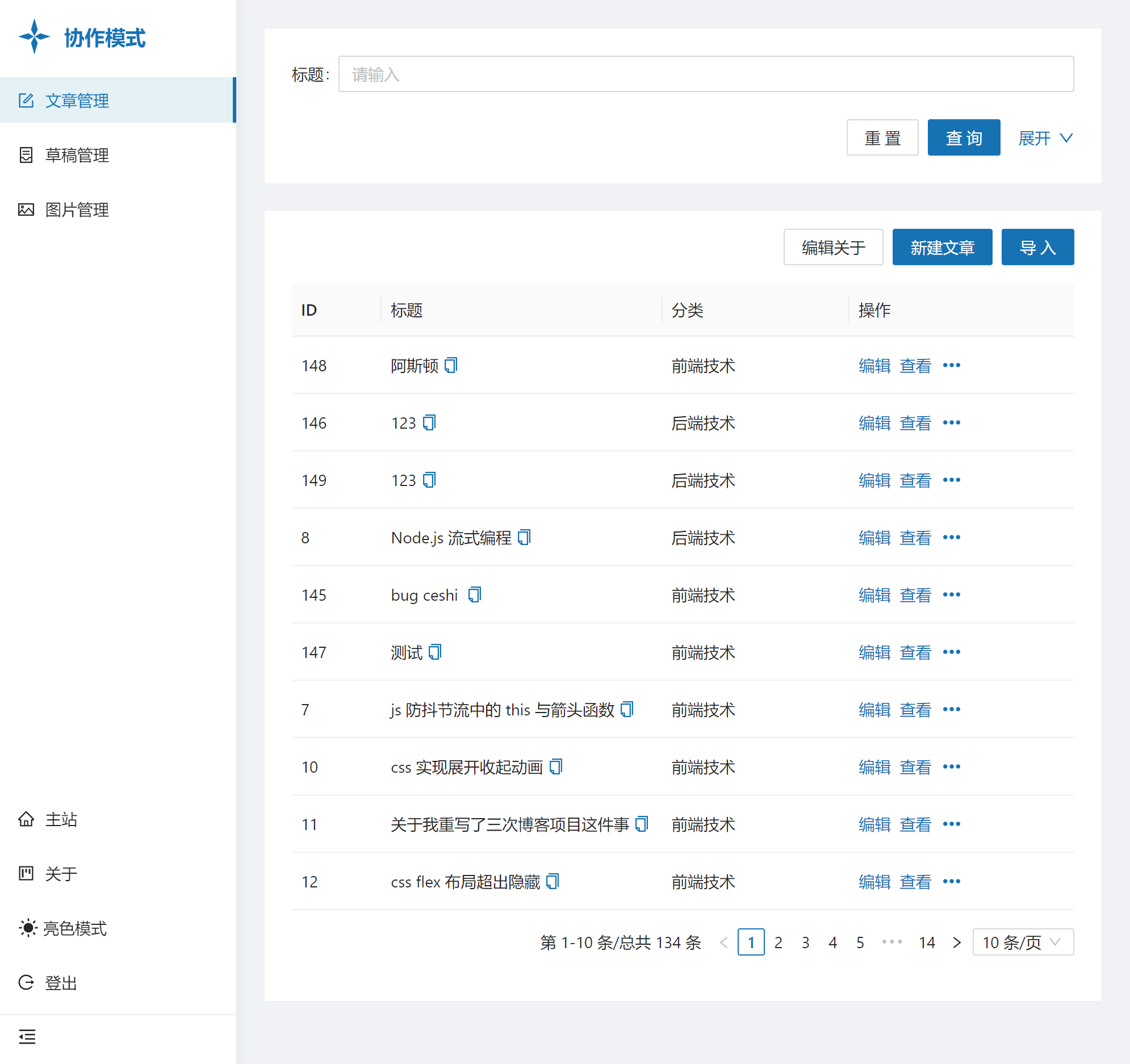Edit the Node.js 流式编程 article

click(x=874, y=538)
